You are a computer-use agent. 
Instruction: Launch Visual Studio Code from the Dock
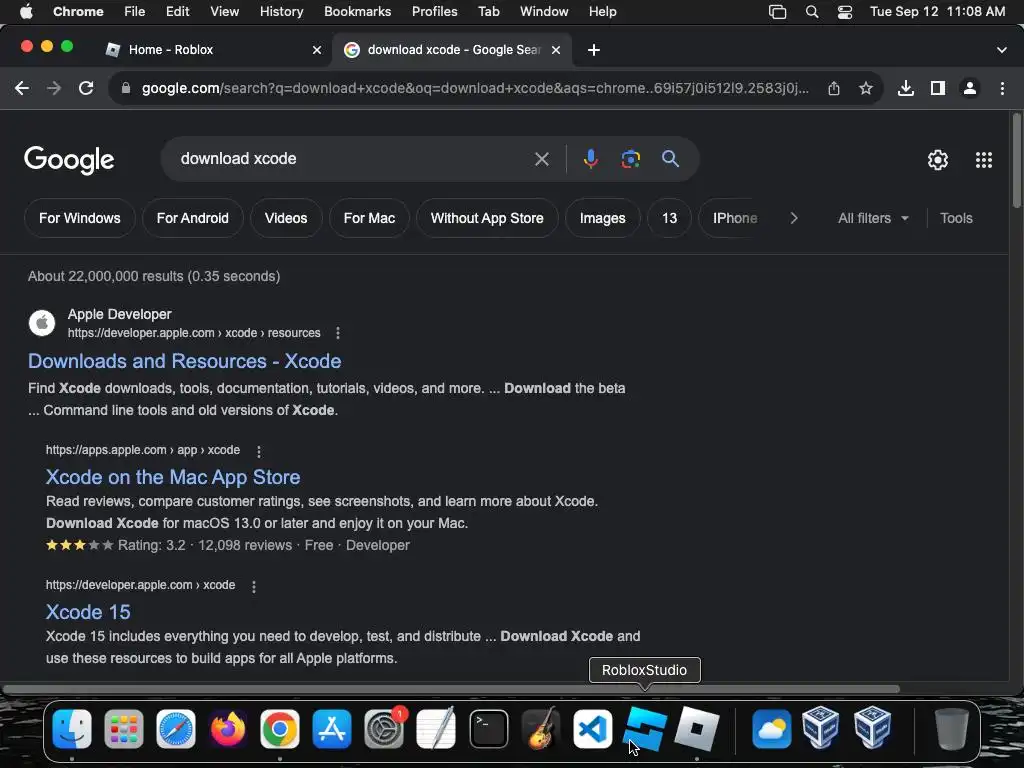click(x=592, y=728)
